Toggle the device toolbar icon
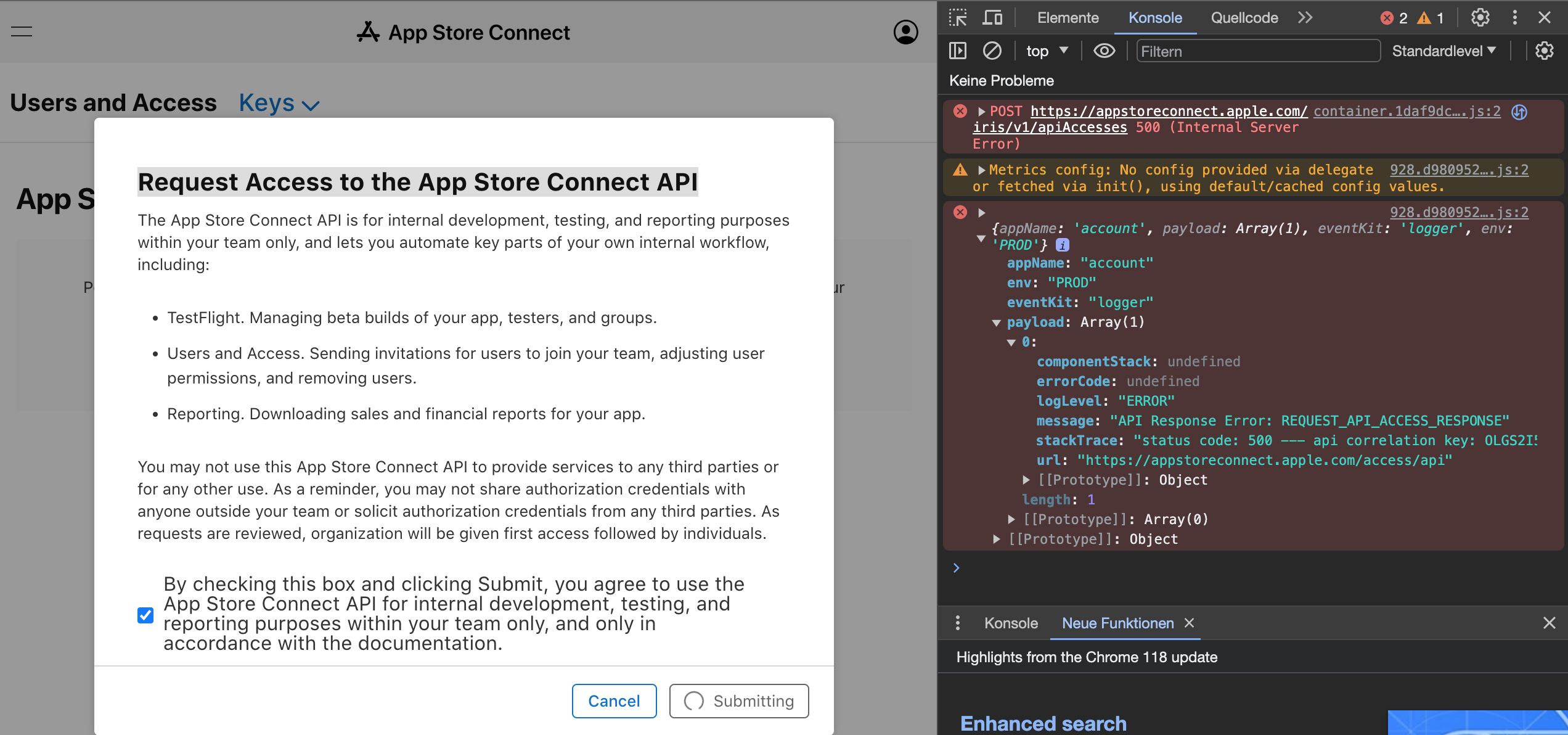The image size is (1568, 735). pyautogui.click(x=992, y=18)
